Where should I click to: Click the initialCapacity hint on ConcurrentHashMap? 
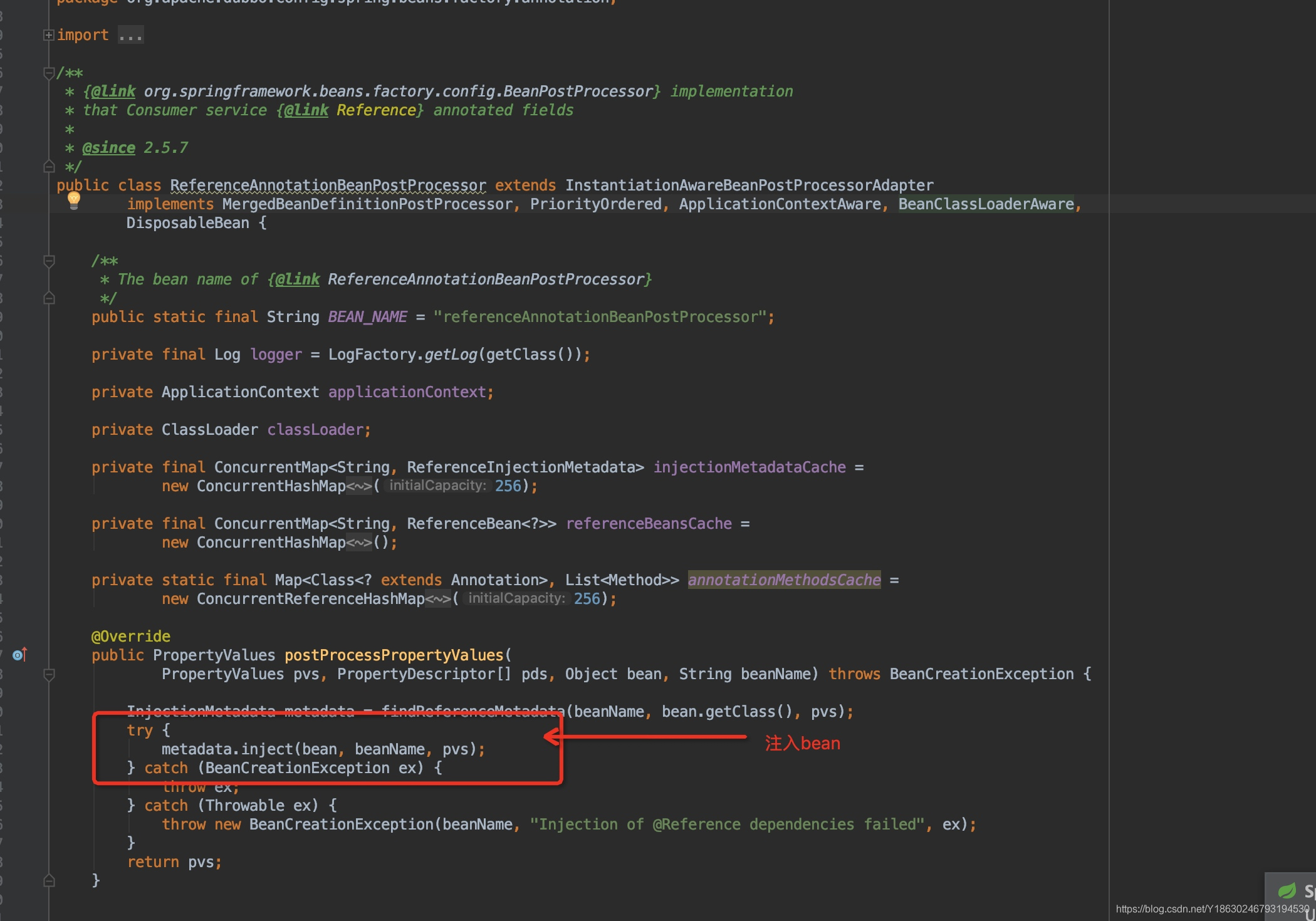pos(437,486)
